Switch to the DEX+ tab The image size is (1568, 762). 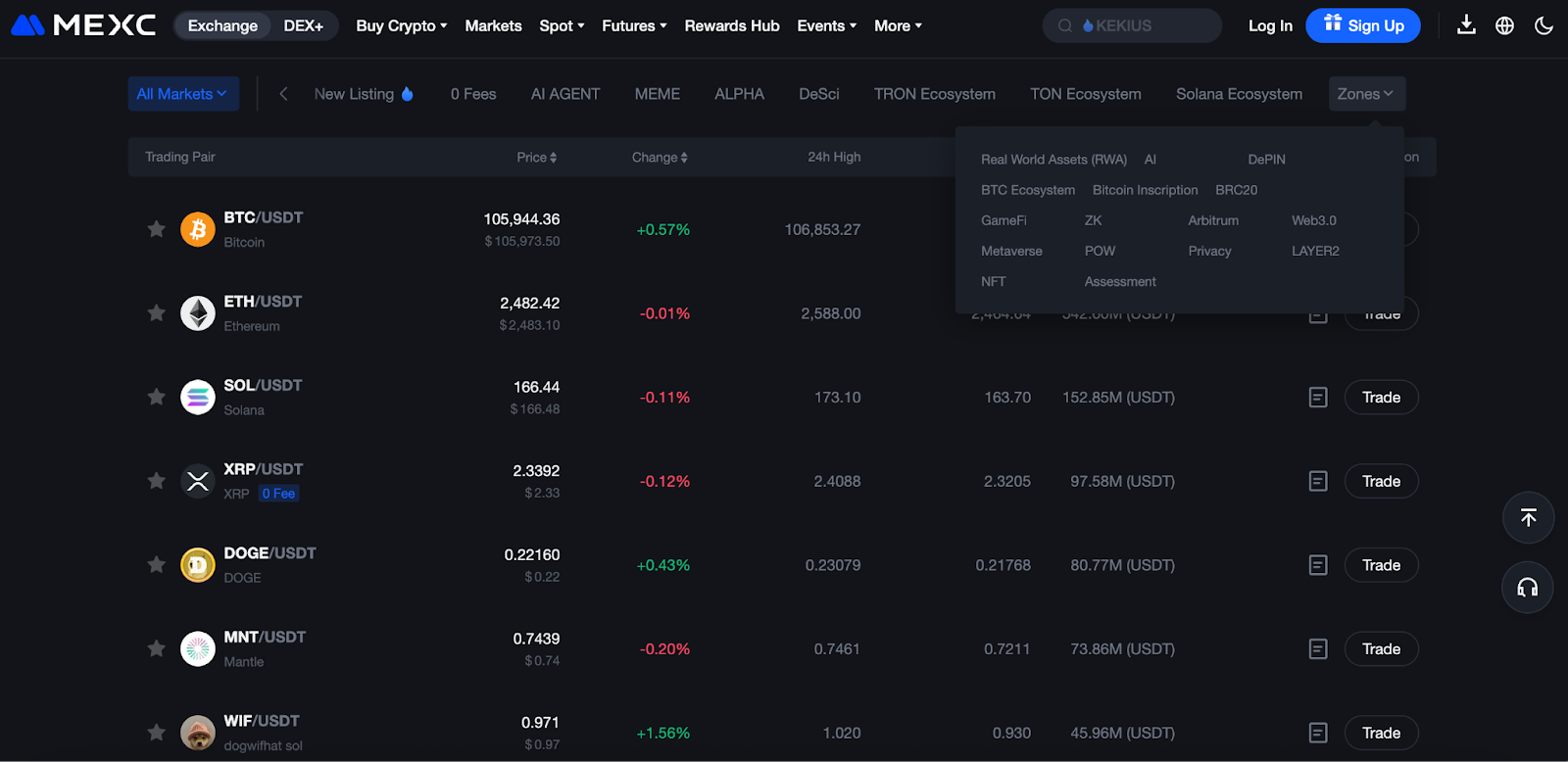pos(304,25)
